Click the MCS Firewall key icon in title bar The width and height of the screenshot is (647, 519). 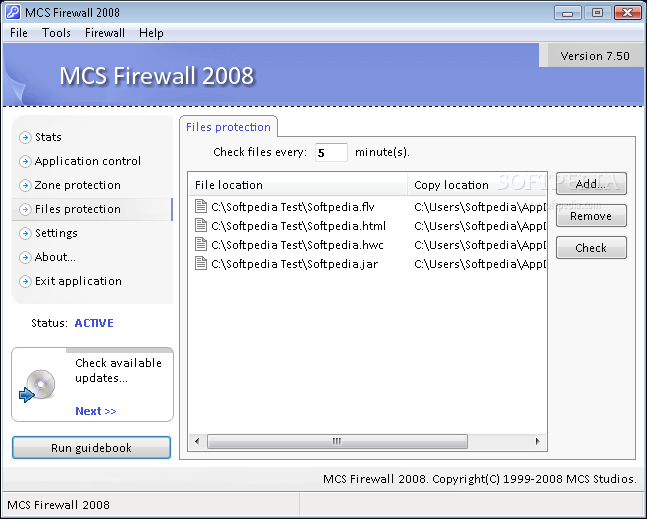coord(13,12)
